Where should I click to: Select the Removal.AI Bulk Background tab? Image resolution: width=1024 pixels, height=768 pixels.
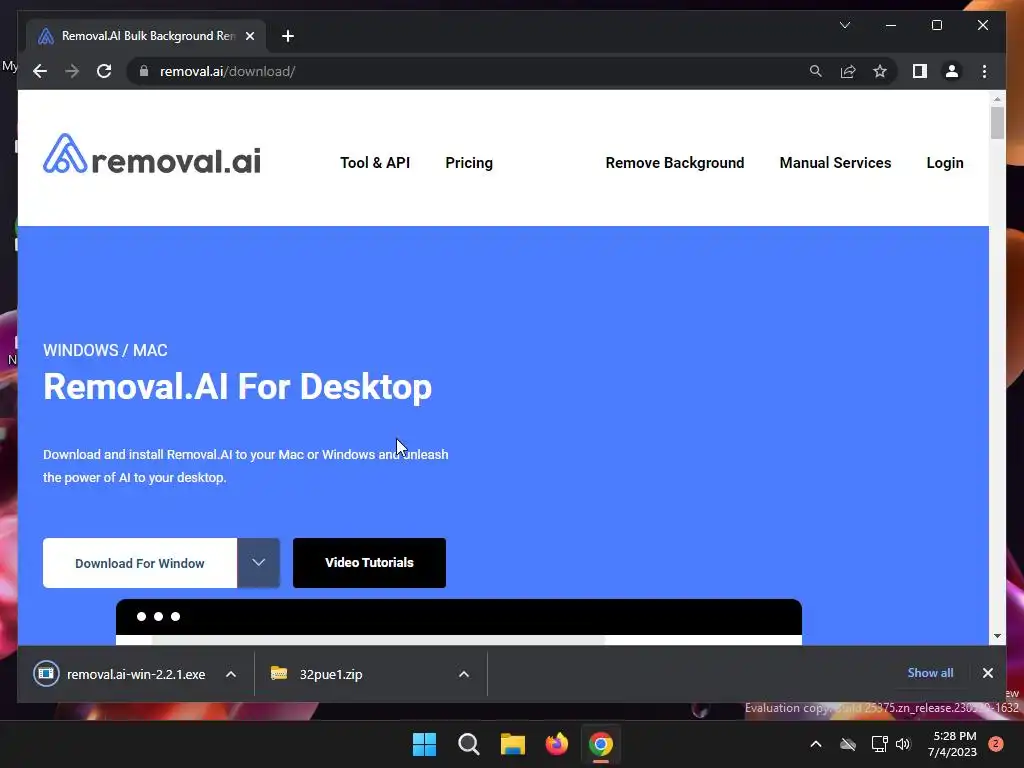[x=146, y=36]
